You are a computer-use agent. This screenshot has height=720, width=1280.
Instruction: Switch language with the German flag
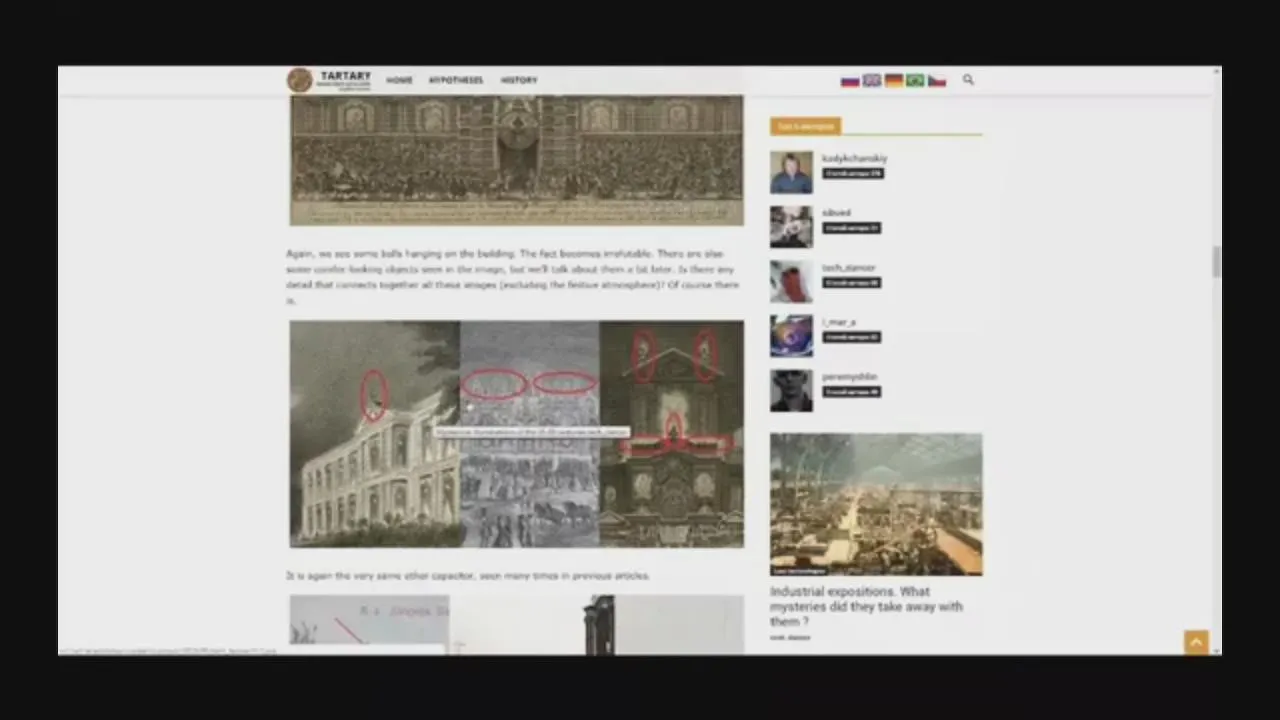click(x=893, y=80)
